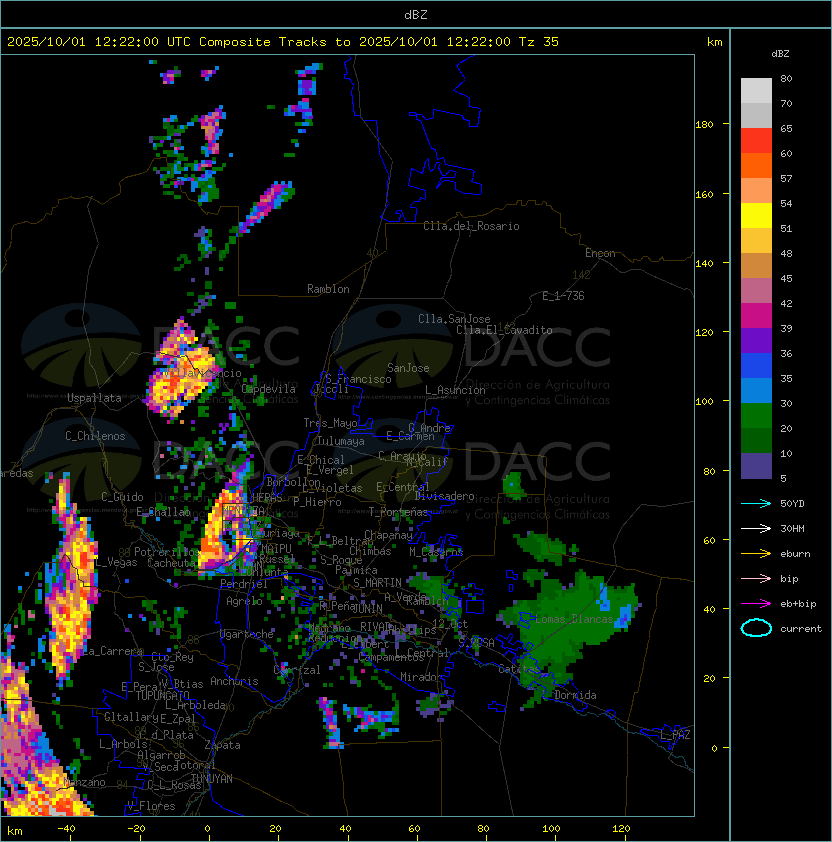Click the orange 57 dBZ color swatch
The image size is (832, 842).
(x=756, y=166)
